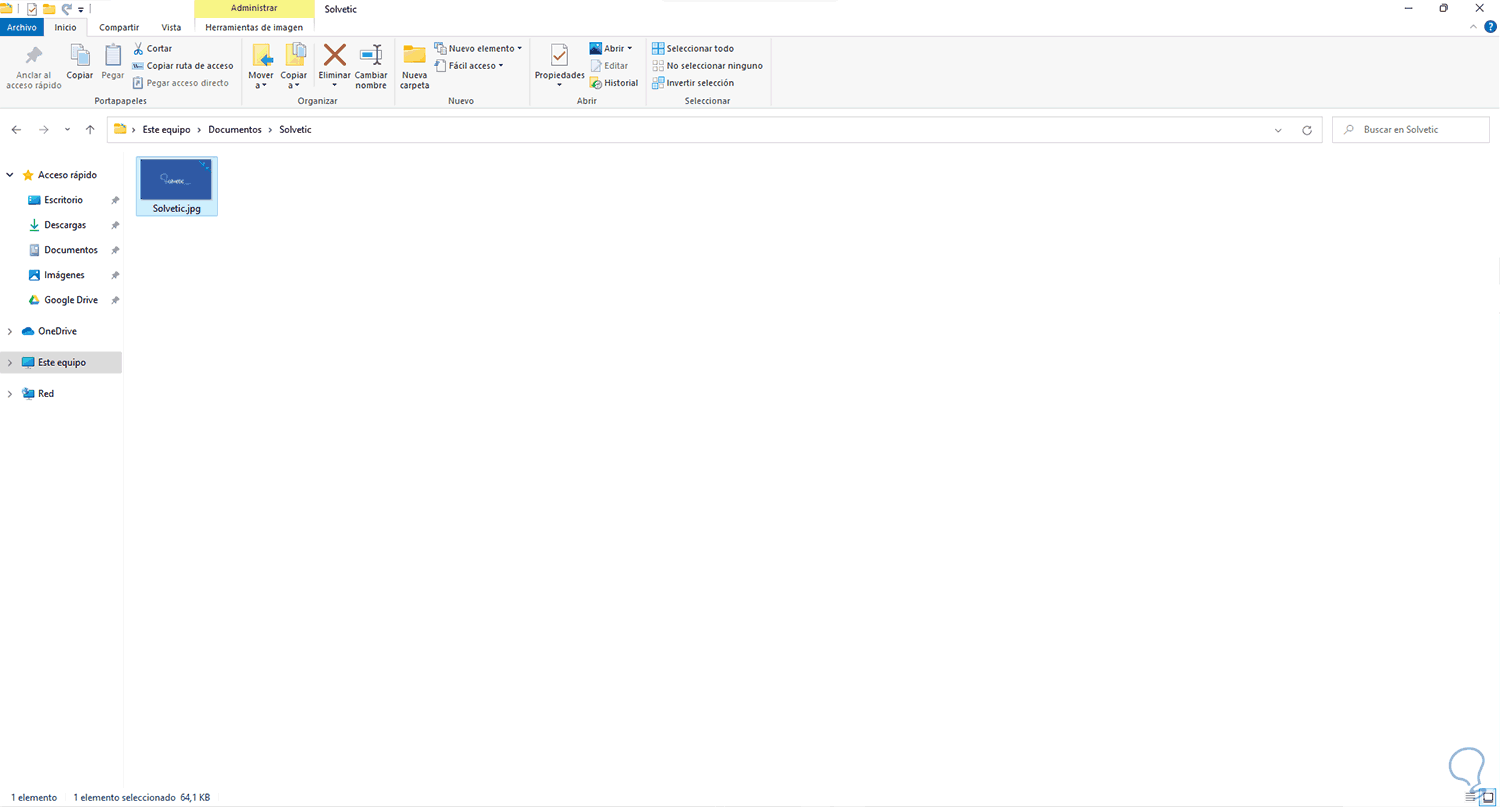Open the title bar toolbar customize dropdown
The height and width of the screenshot is (807, 1500).
click(80, 9)
